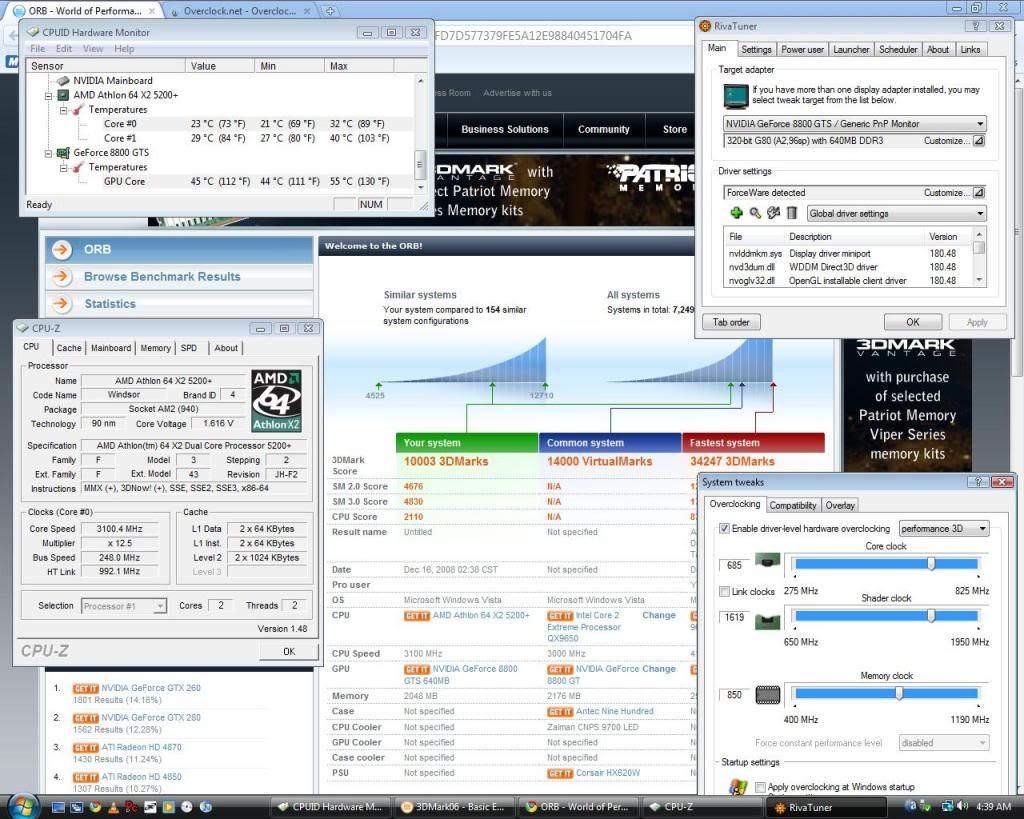The width and height of the screenshot is (1024, 819).
Task: Click the Core clock slider handle
Action: pyautogui.click(x=931, y=564)
